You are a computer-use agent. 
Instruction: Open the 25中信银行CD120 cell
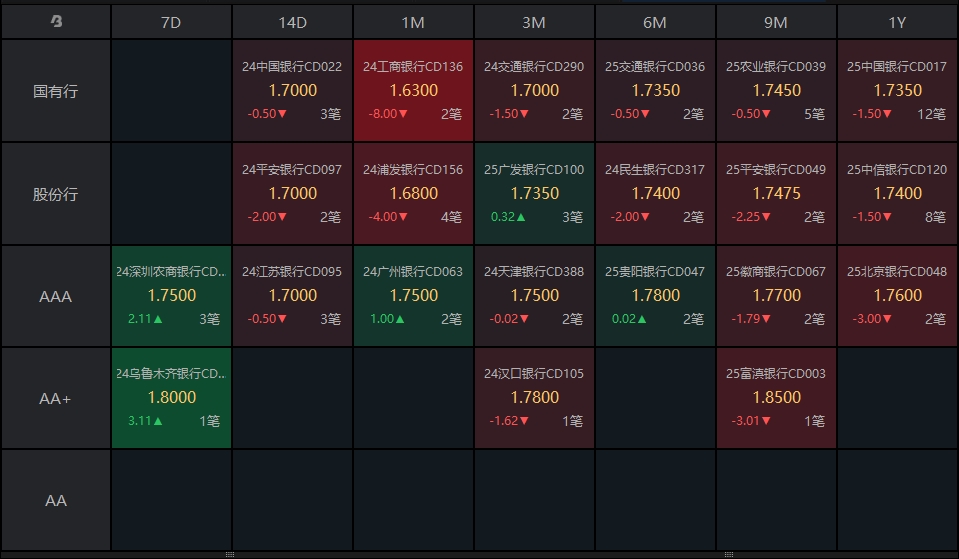898,194
